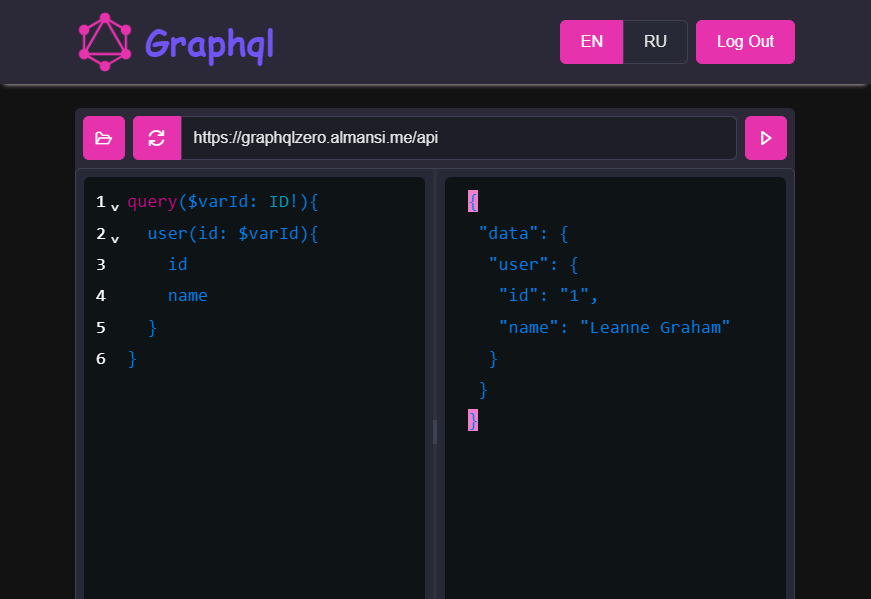Click the Graphql title text link
The height and width of the screenshot is (599, 871).
[x=208, y=41]
